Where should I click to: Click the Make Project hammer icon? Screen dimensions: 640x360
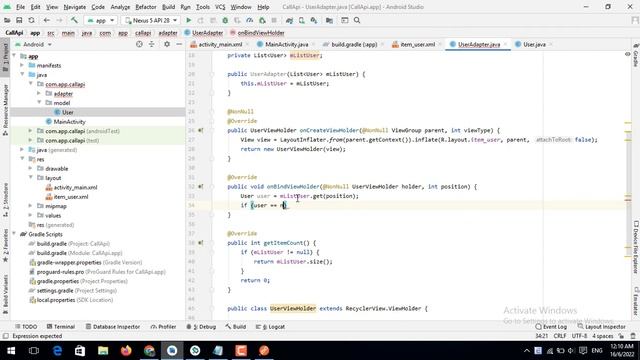point(74,20)
